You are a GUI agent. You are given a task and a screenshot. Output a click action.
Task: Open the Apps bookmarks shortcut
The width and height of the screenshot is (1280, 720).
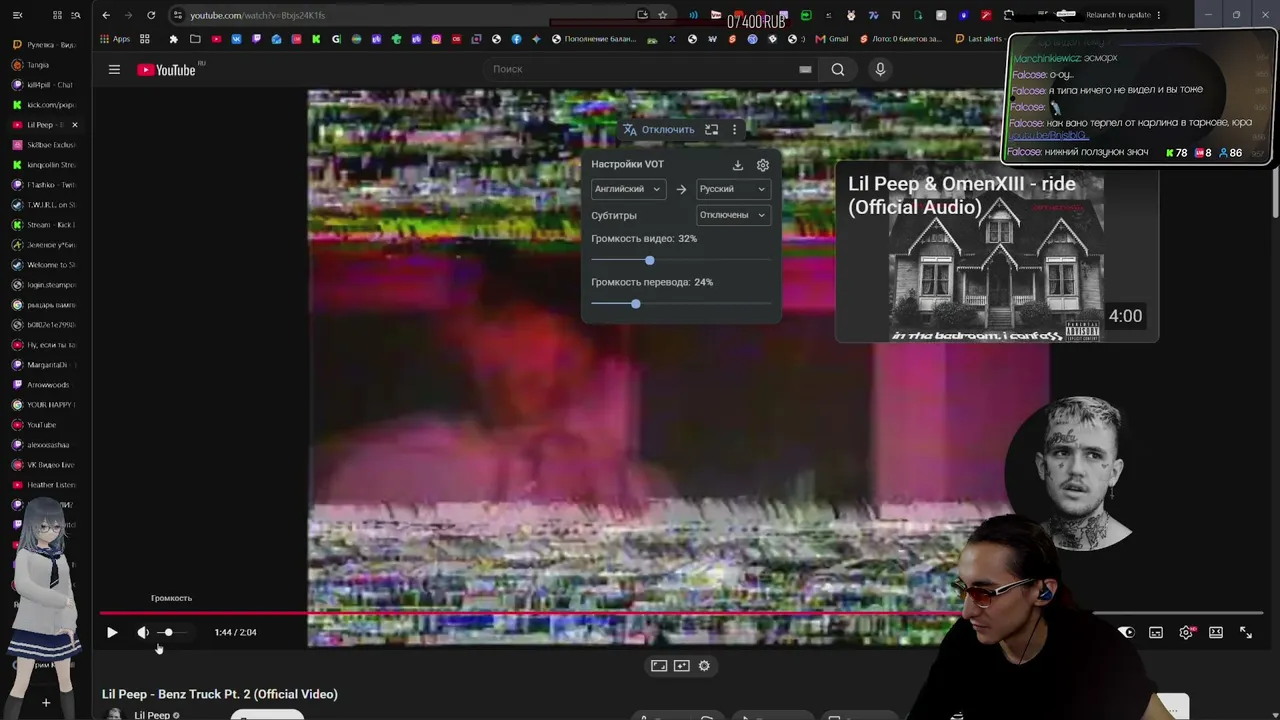click(x=115, y=39)
